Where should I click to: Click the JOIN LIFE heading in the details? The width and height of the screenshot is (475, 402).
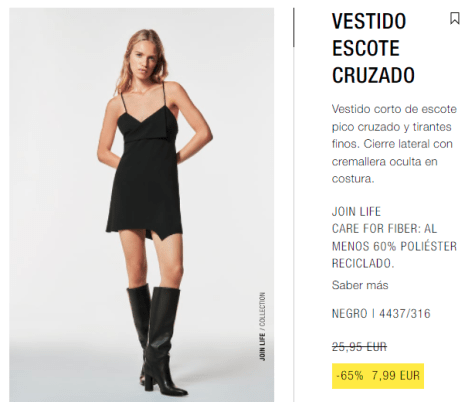click(x=356, y=212)
